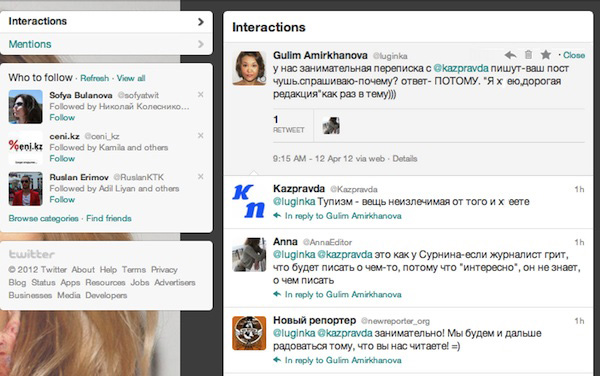
Task: Favorite the tweet using the star icon
Action: [x=546, y=55]
